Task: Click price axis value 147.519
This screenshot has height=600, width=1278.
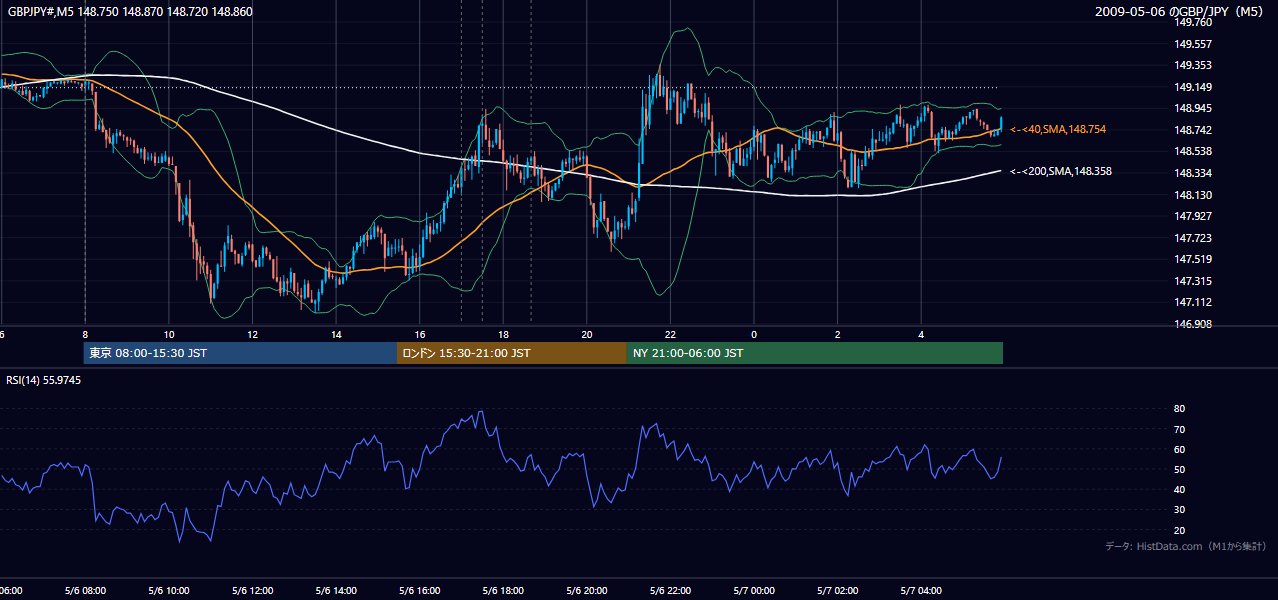Action: (x=1193, y=259)
